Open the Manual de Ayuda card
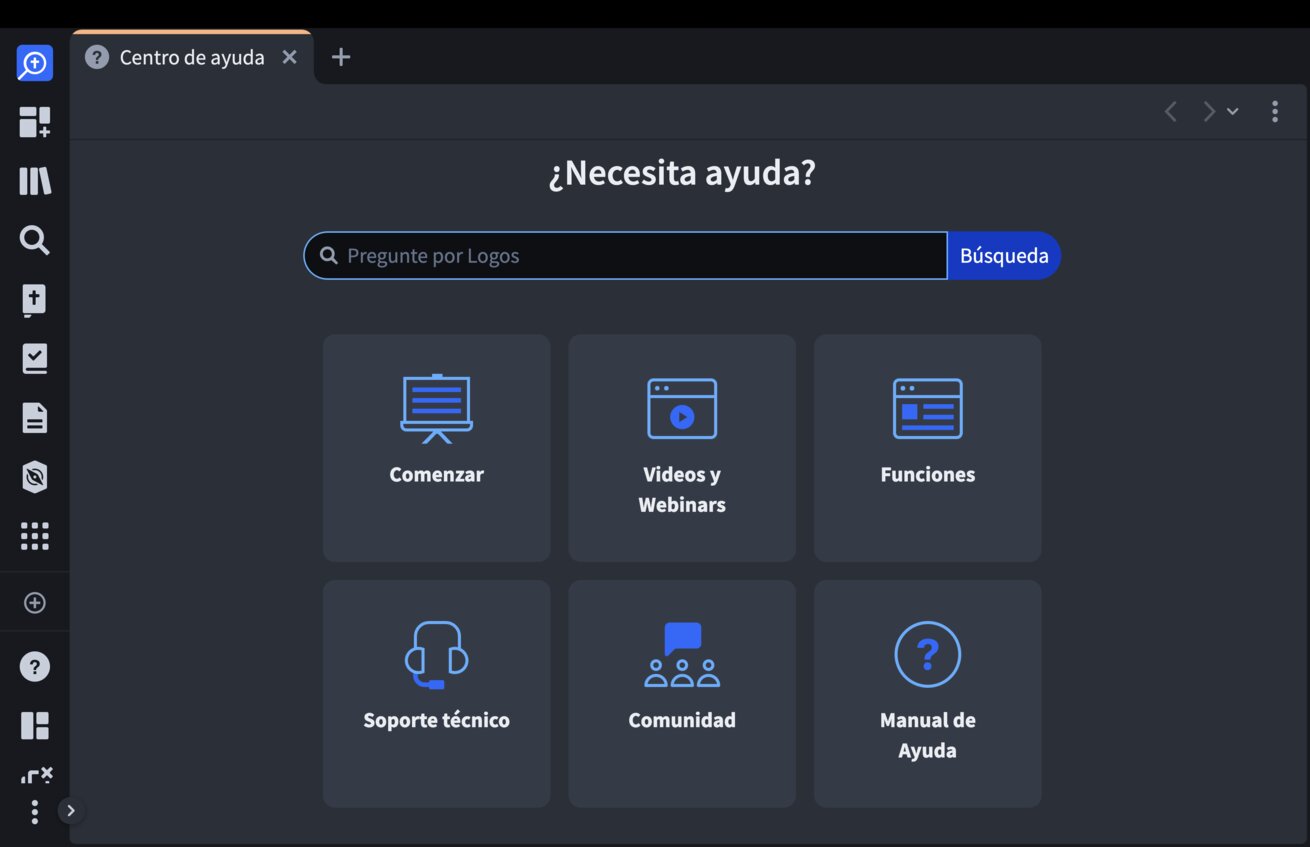The width and height of the screenshot is (1310, 847). tap(928, 694)
